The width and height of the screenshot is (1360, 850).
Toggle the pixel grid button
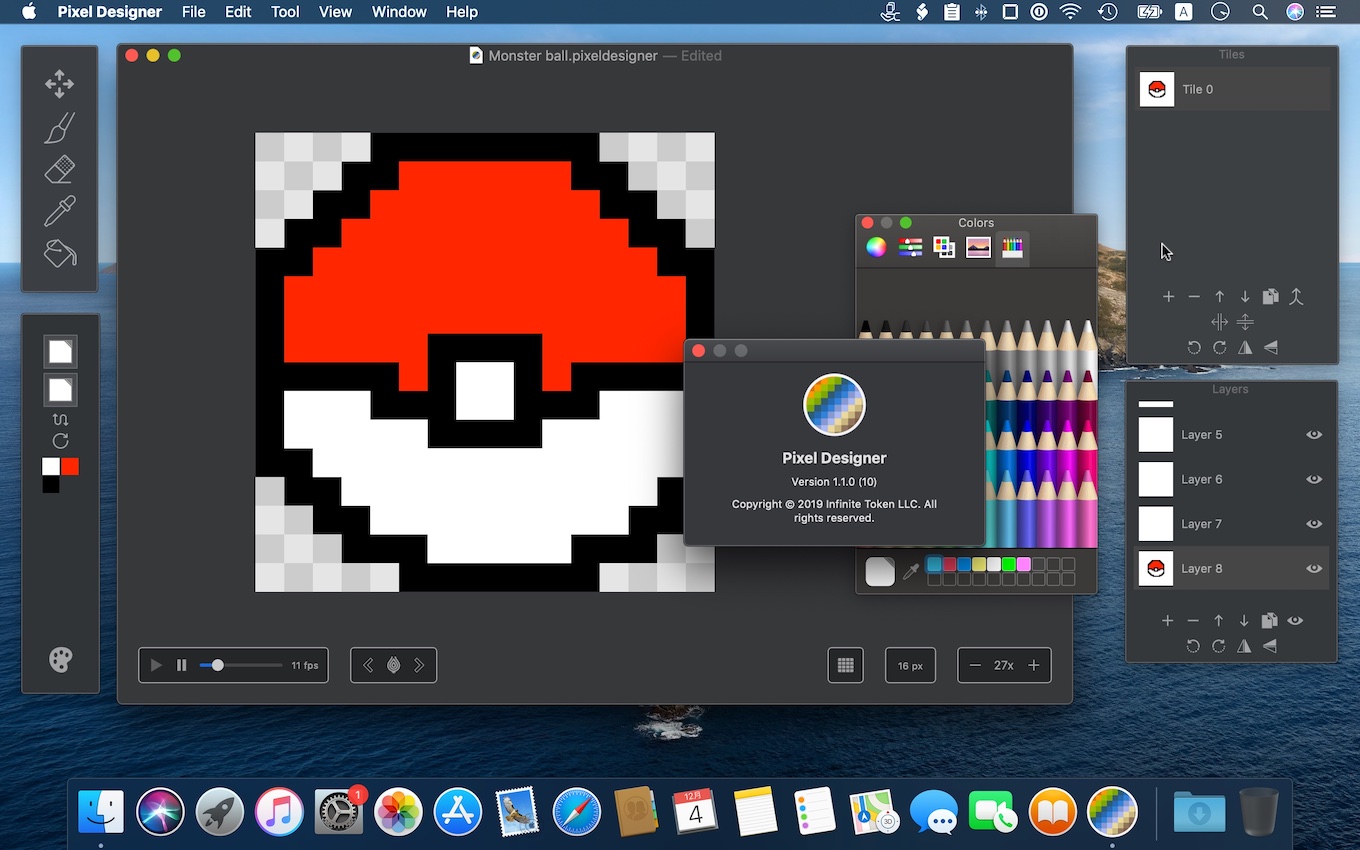click(x=845, y=665)
